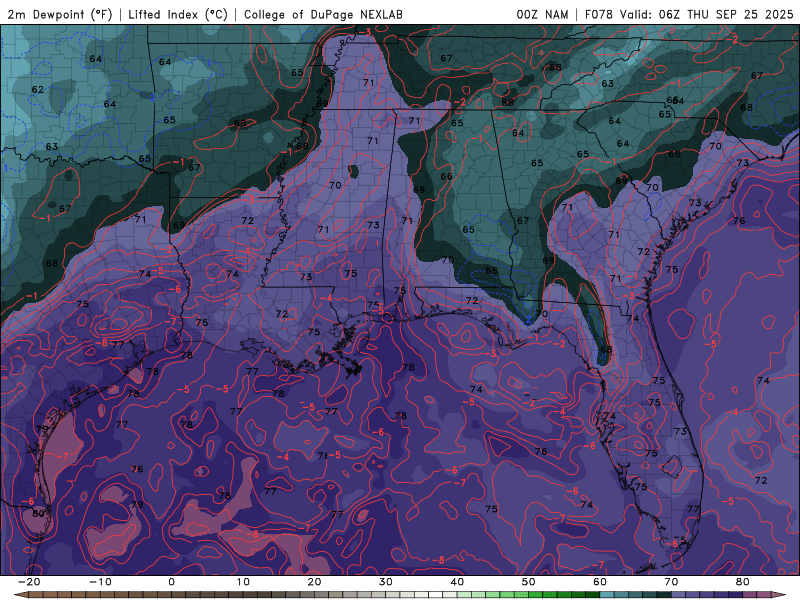The width and height of the screenshot is (800, 600).
Task: Click the purple color bar segment below 70
Action: pos(679,595)
